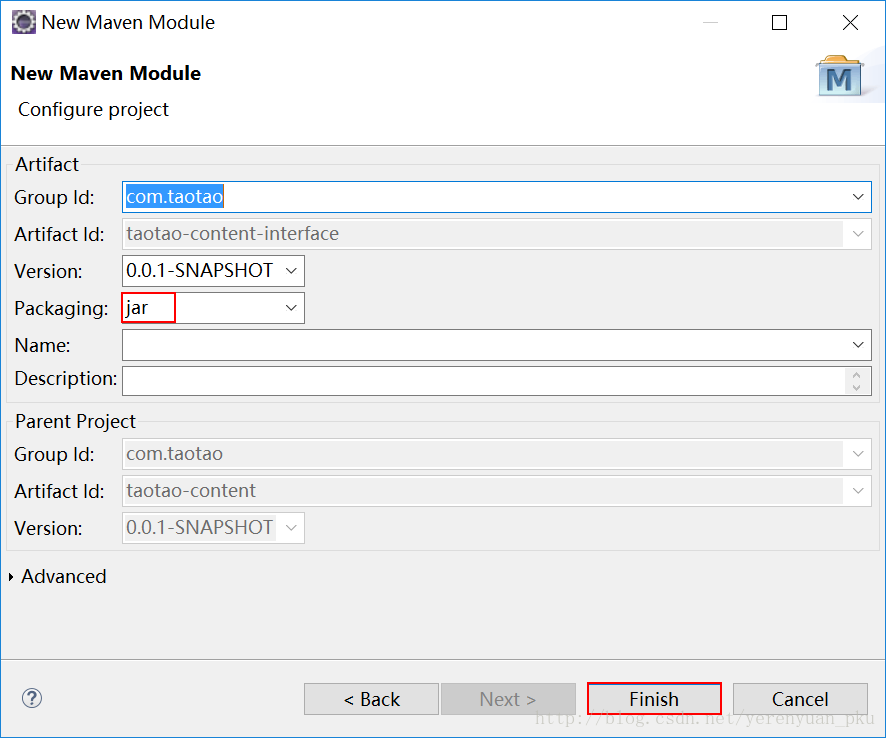Screen dimensions: 886x738
Task: Click the Packaging field showing jar
Action: 213,308
